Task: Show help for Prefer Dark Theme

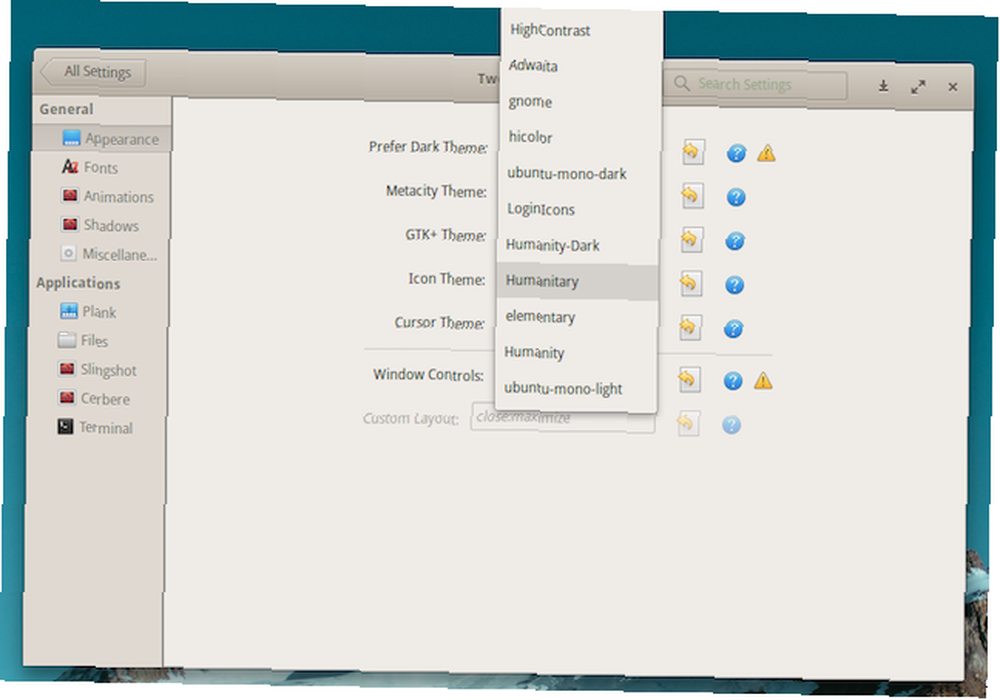Action: pyautogui.click(x=737, y=153)
